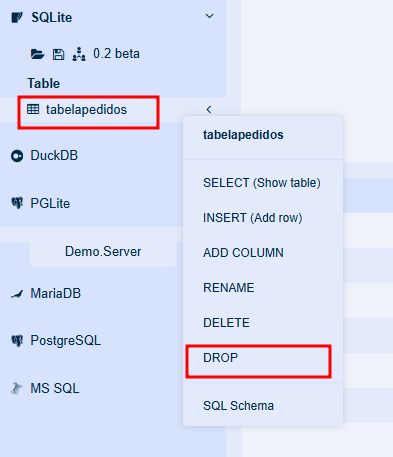Click the MariaDB seal icon

click(17, 294)
